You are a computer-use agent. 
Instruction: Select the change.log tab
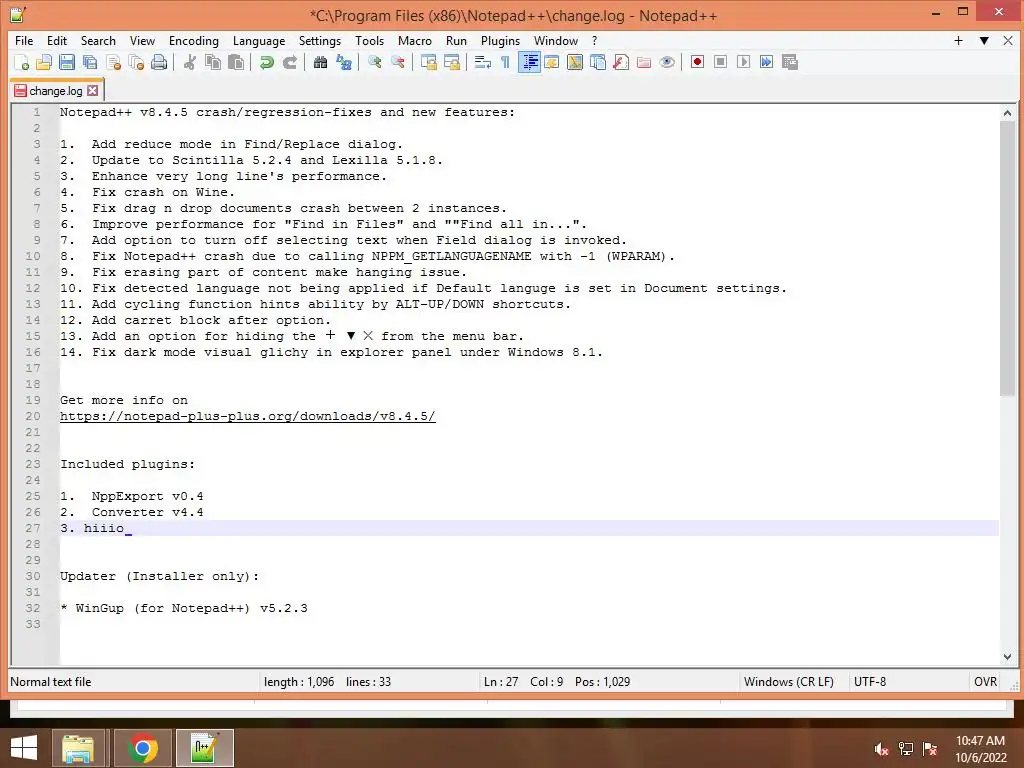[x=56, y=91]
